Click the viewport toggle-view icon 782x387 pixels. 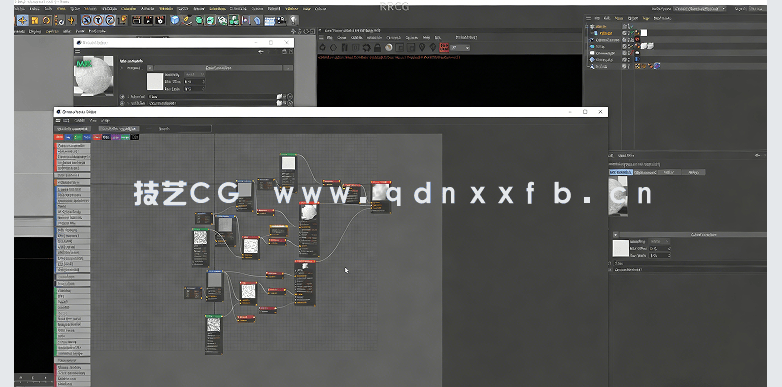click(x=313, y=31)
